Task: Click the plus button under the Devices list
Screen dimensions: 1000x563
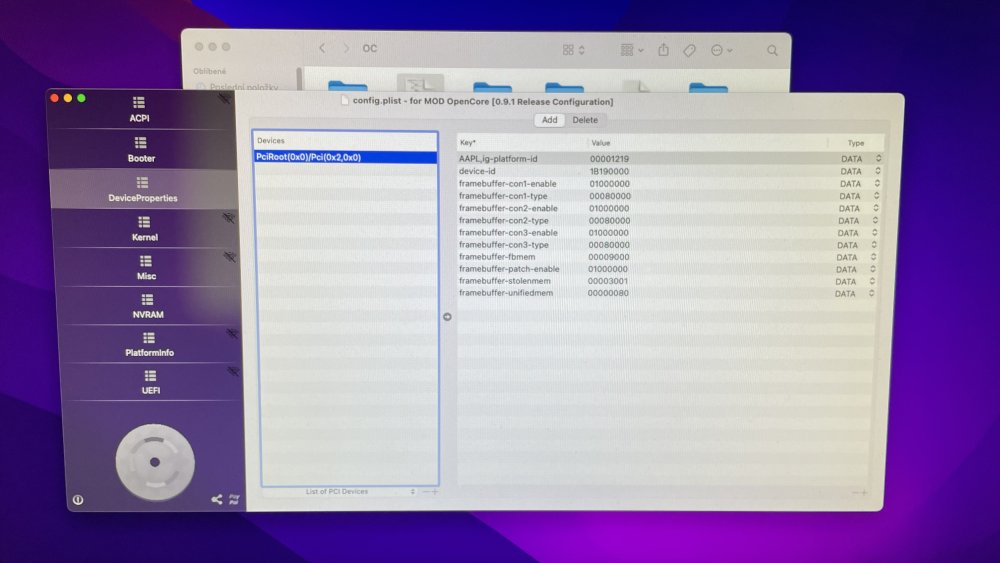Action: pyautogui.click(x=435, y=492)
